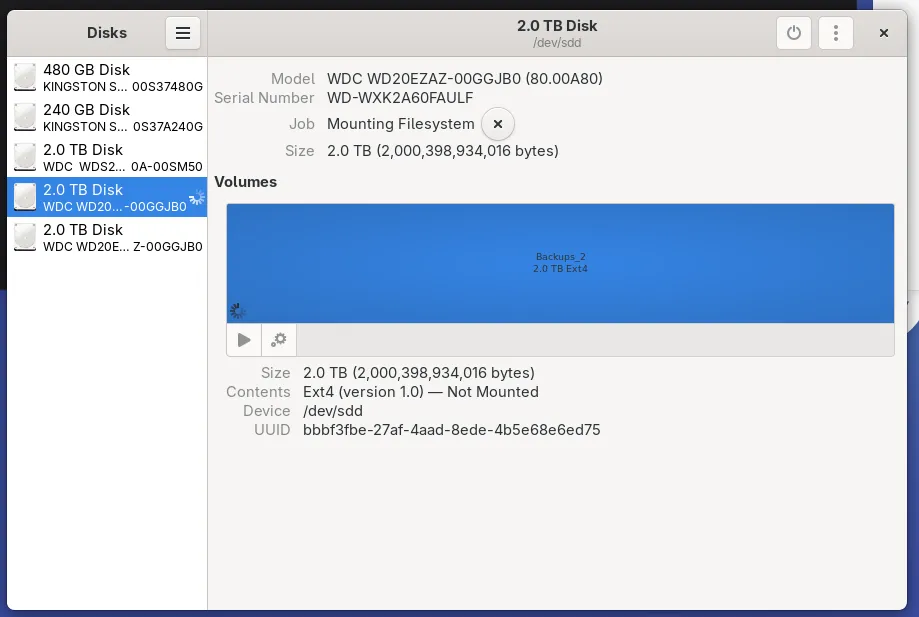
Task: Select the 240 GB Kingston disk
Action: pos(107,117)
